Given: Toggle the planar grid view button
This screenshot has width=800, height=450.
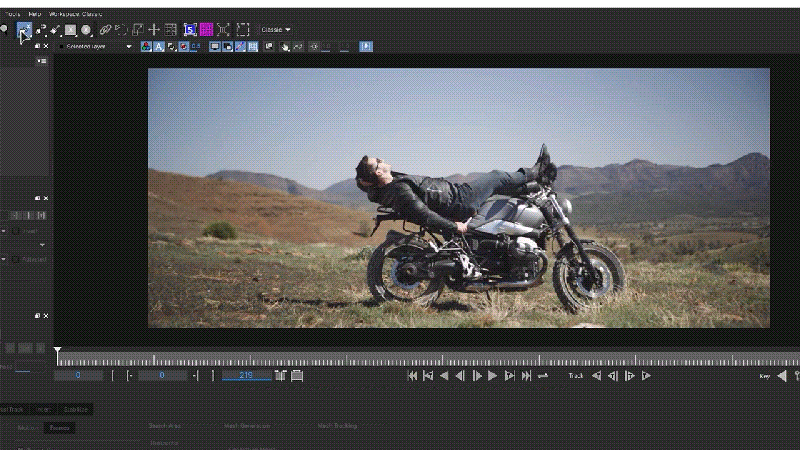Looking at the screenshot, I should [x=253, y=46].
